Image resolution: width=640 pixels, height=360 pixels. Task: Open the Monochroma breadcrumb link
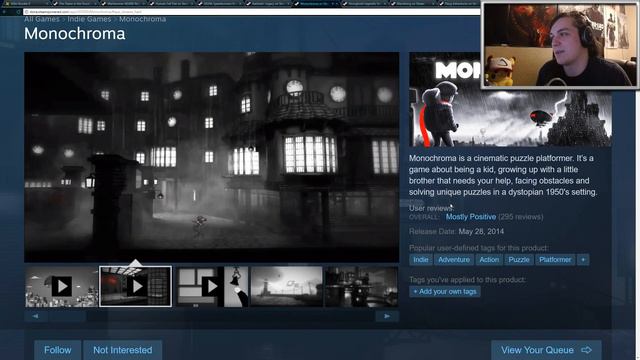point(142,19)
